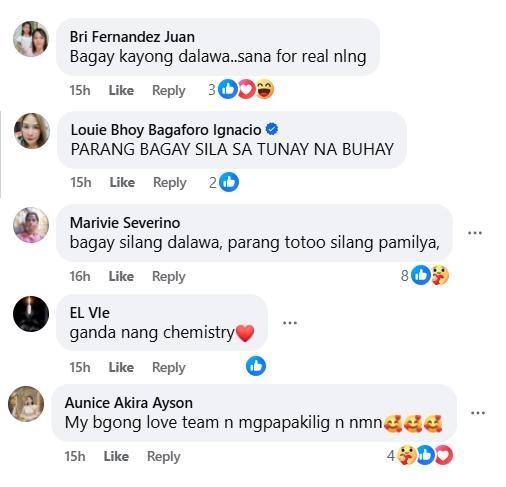Open the three-dot options menu for EL VIe's comment

coord(290,323)
